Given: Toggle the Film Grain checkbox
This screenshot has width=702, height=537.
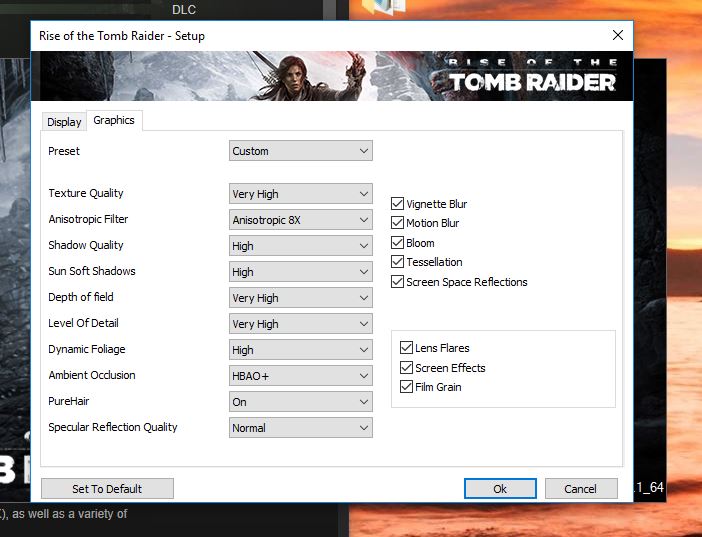Looking at the screenshot, I should click(x=406, y=387).
